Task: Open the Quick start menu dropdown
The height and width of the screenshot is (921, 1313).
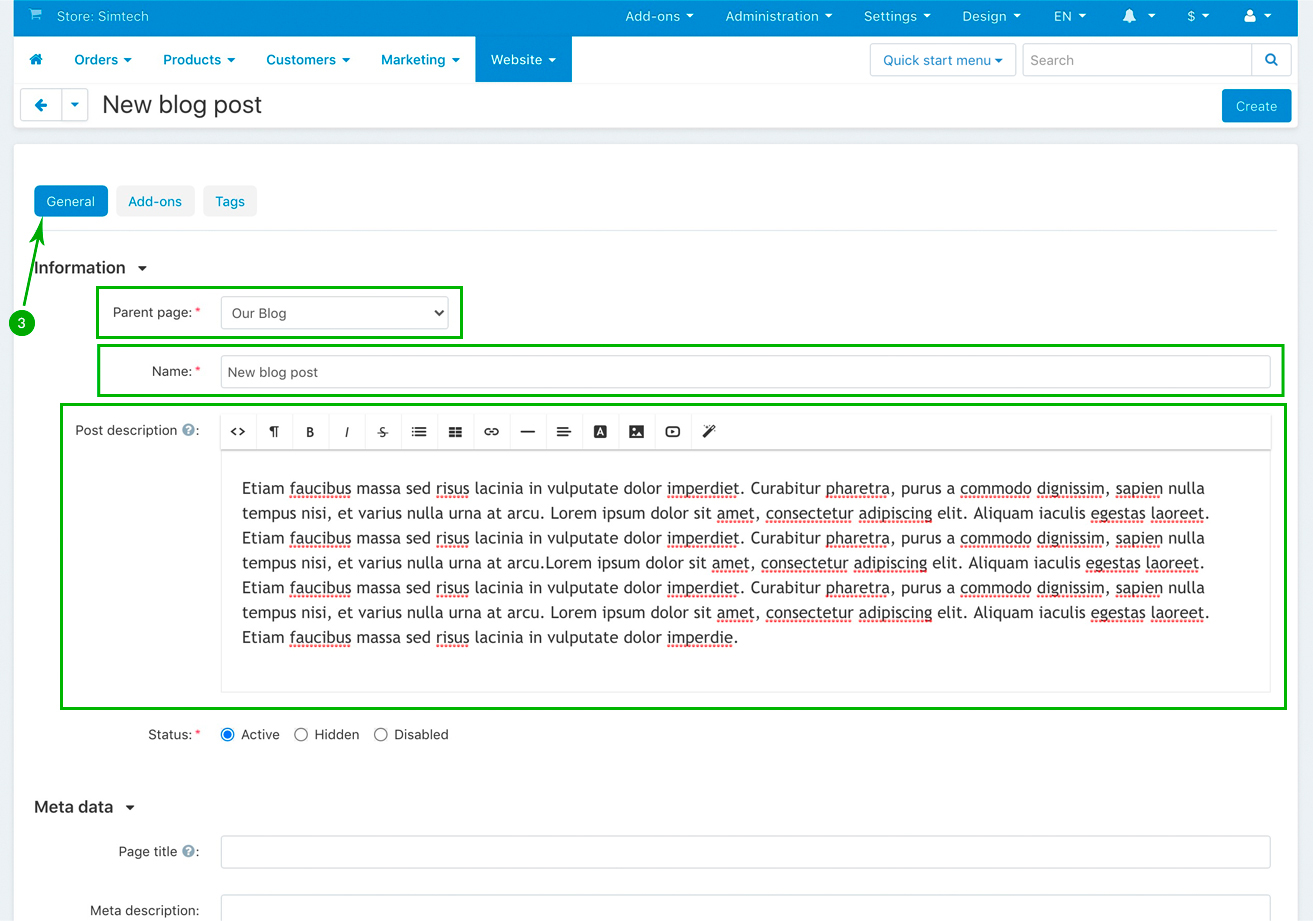Action: pyautogui.click(x=942, y=60)
